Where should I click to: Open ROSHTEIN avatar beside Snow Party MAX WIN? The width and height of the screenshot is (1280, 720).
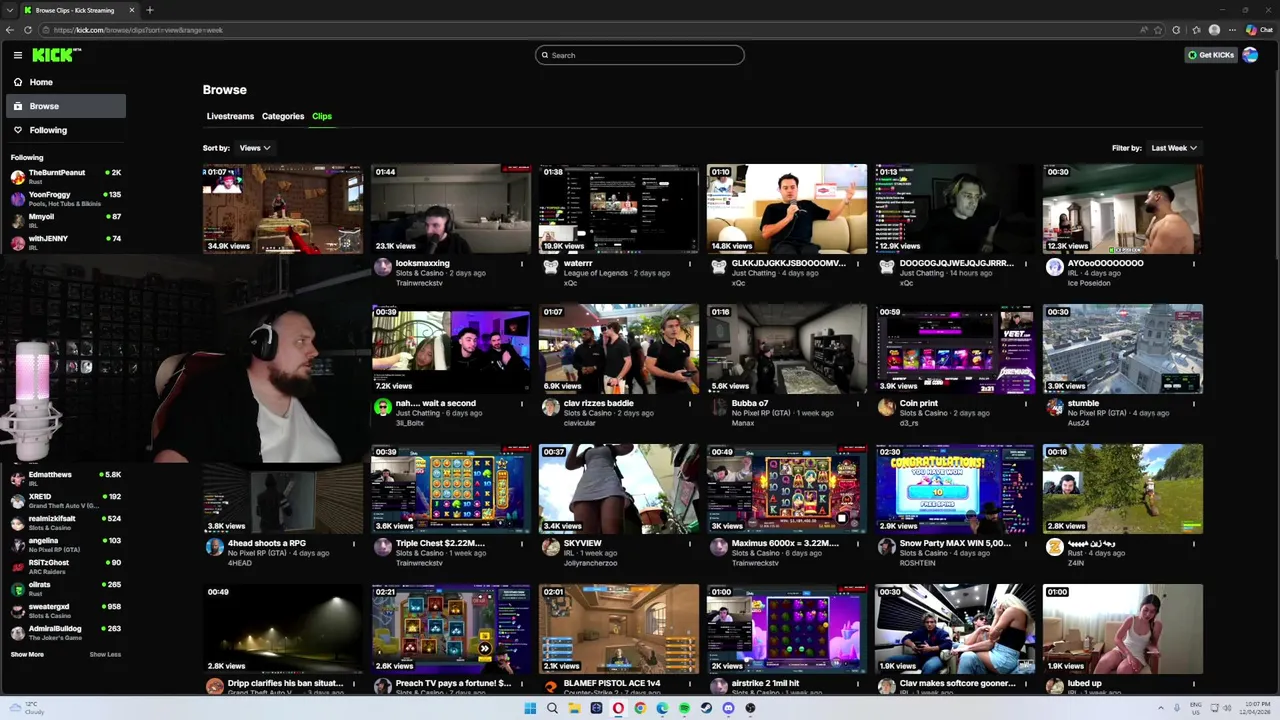tap(886, 547)
